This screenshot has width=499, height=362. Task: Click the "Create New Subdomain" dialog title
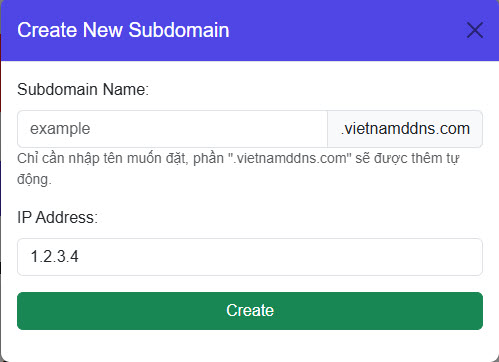coord(123,30)
